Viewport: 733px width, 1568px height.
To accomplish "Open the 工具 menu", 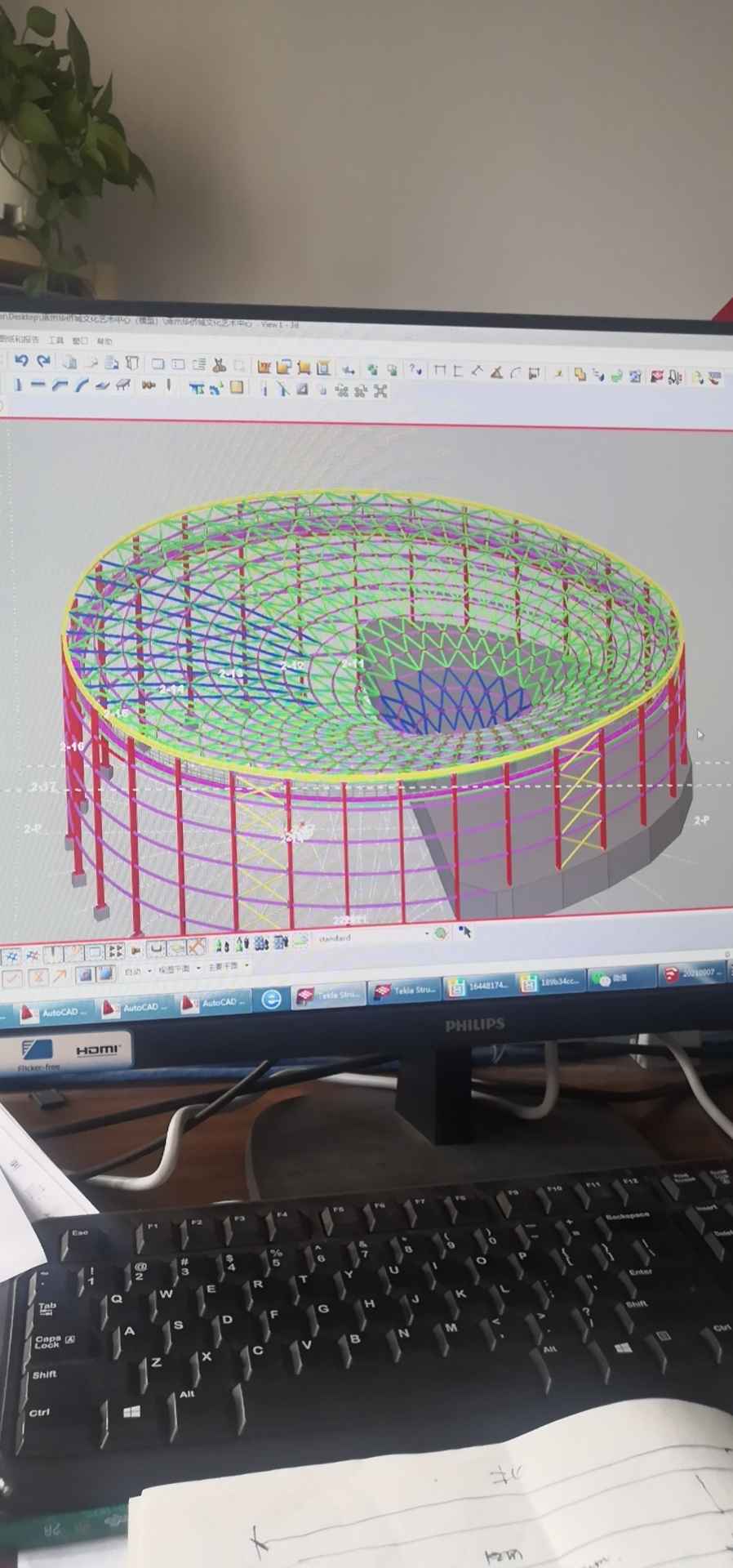I will click(56, 340).
